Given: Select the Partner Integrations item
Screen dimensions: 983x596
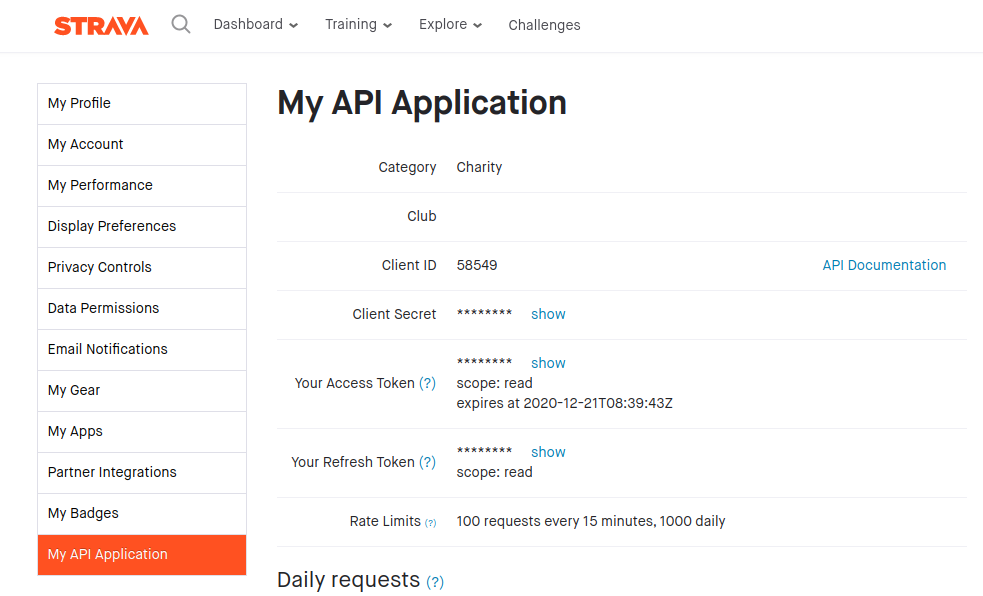Looking at the screenshot, I should [x=141, y=472].
